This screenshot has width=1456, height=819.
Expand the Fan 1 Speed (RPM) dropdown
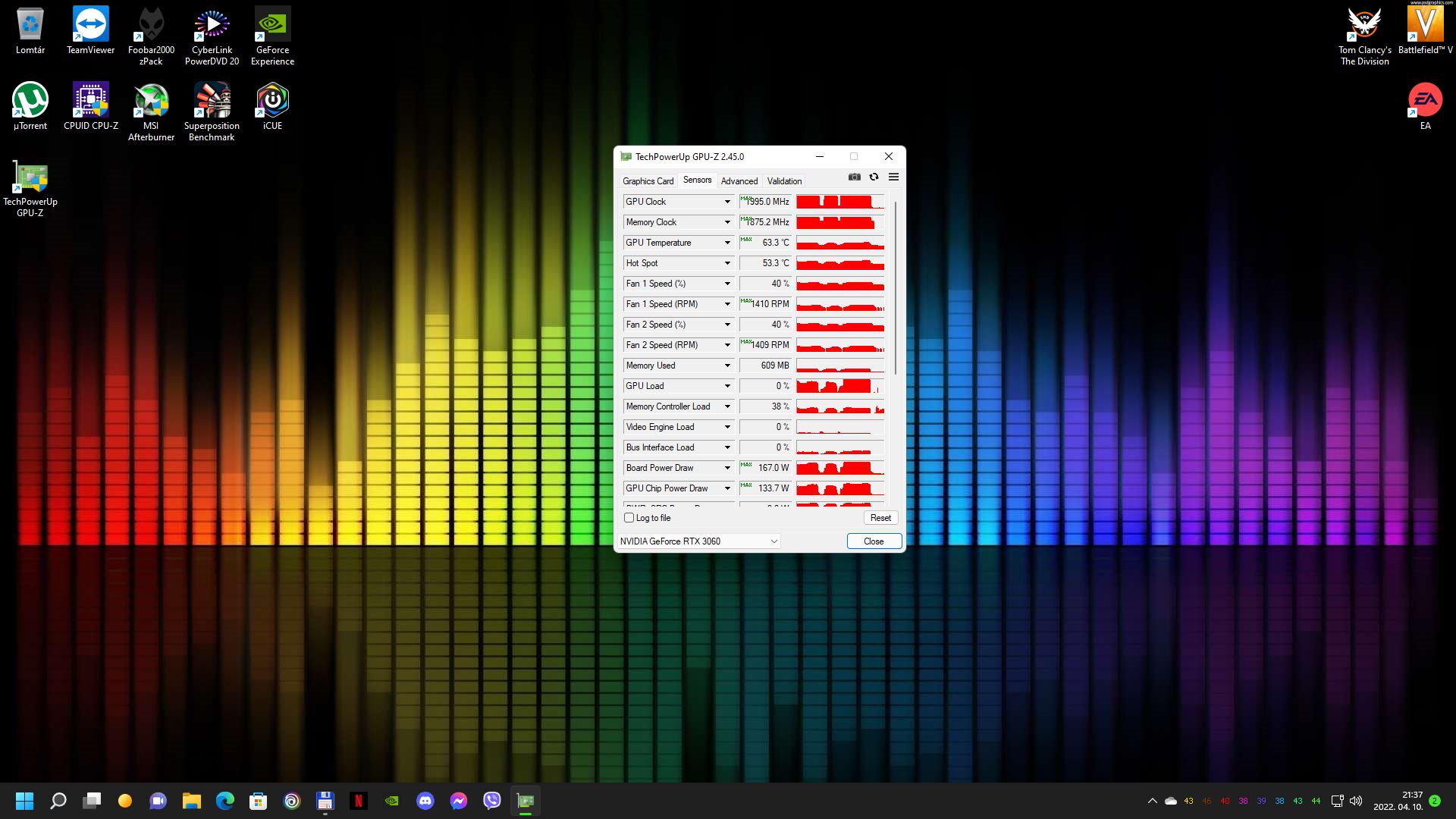727,304
